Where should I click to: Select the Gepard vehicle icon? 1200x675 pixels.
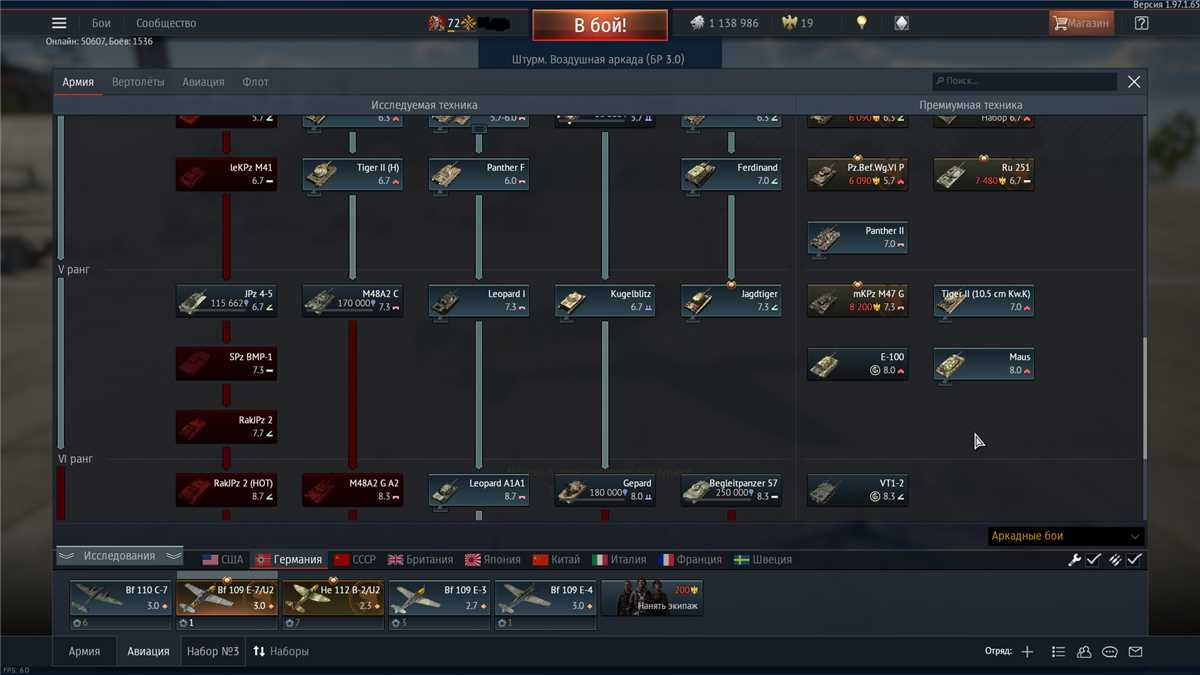606,490
